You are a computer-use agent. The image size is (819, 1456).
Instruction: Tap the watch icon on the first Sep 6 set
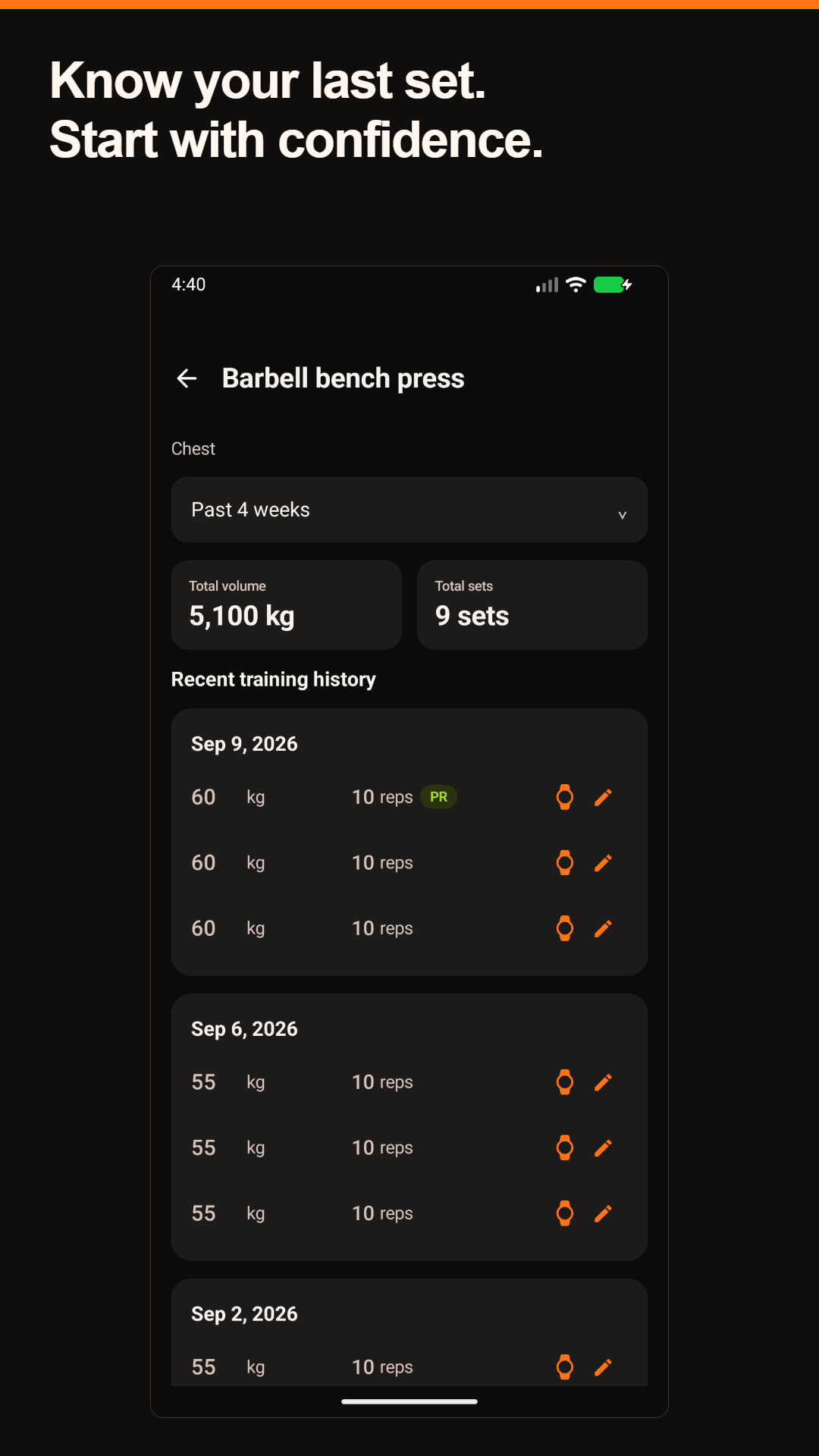[x=565, y=1082]
